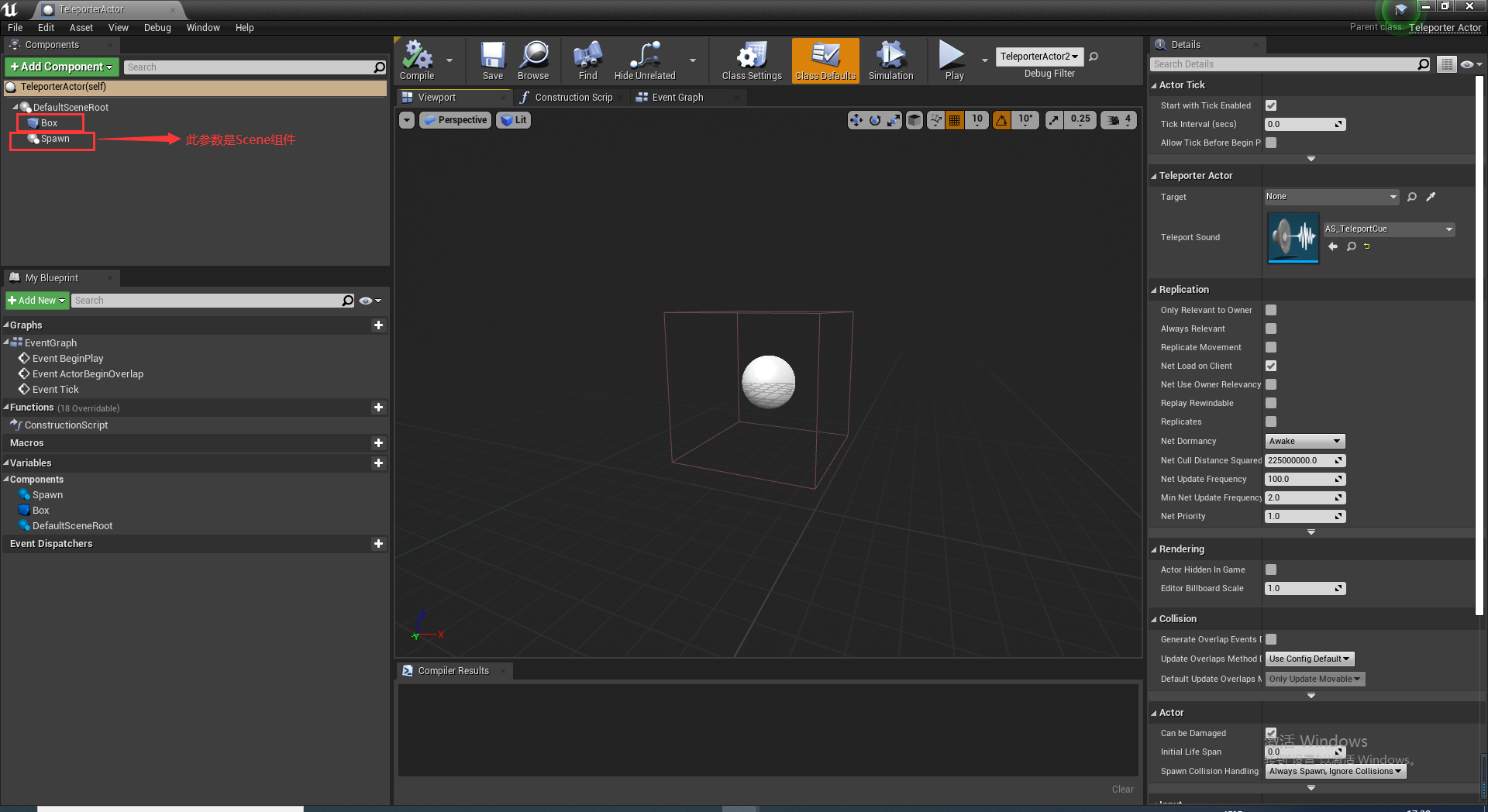Start a Simulation session

[x=890, y=60]
